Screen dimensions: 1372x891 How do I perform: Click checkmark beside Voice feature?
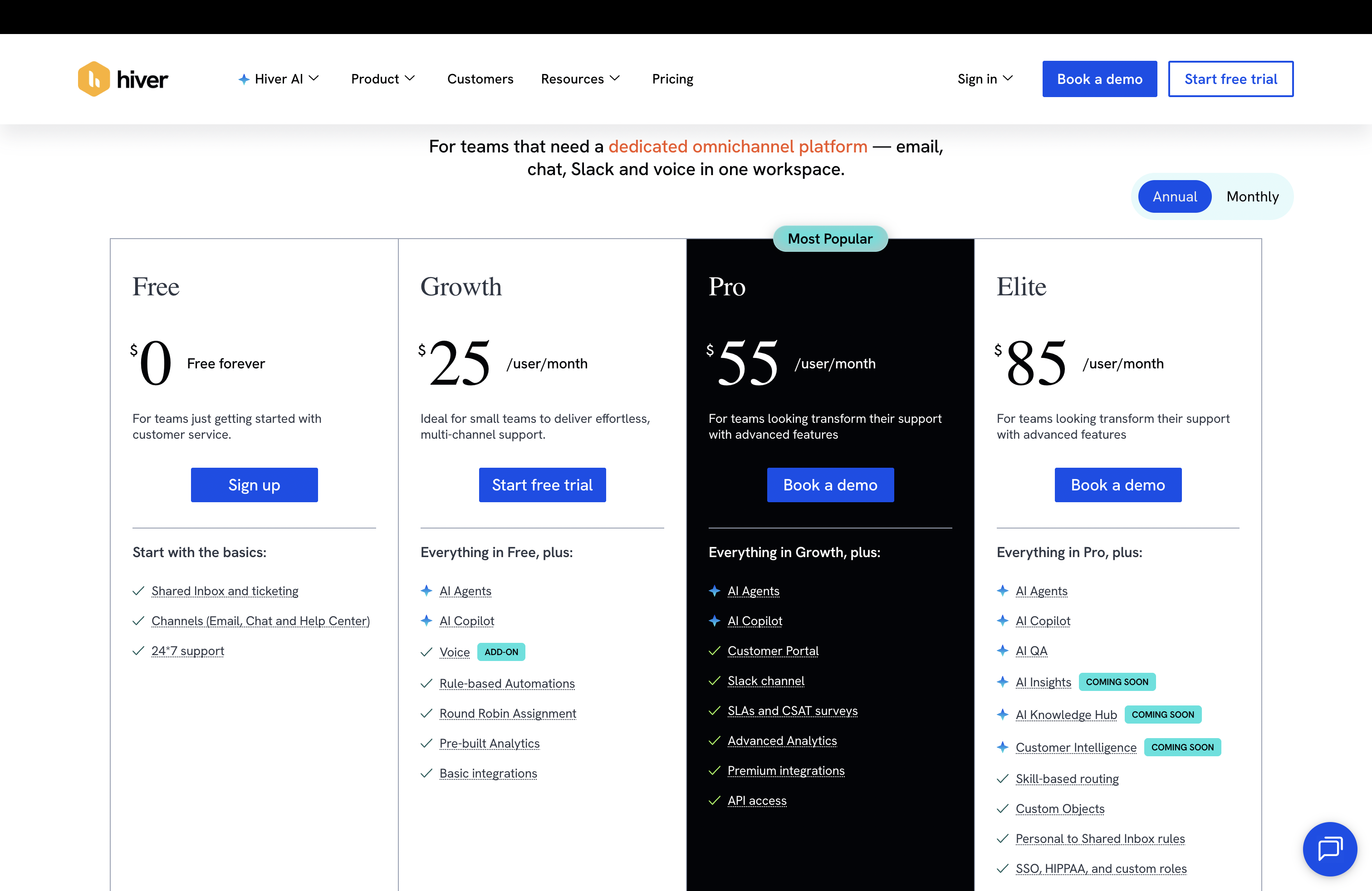click(426, 652)
